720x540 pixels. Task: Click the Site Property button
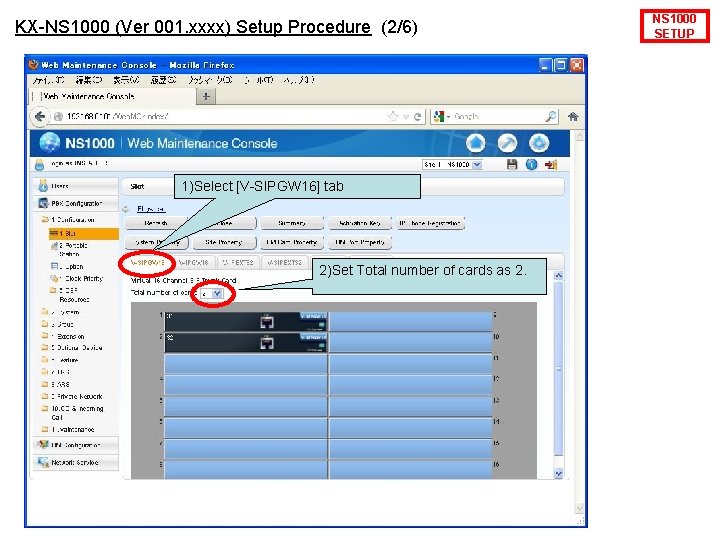click(224, 242)
